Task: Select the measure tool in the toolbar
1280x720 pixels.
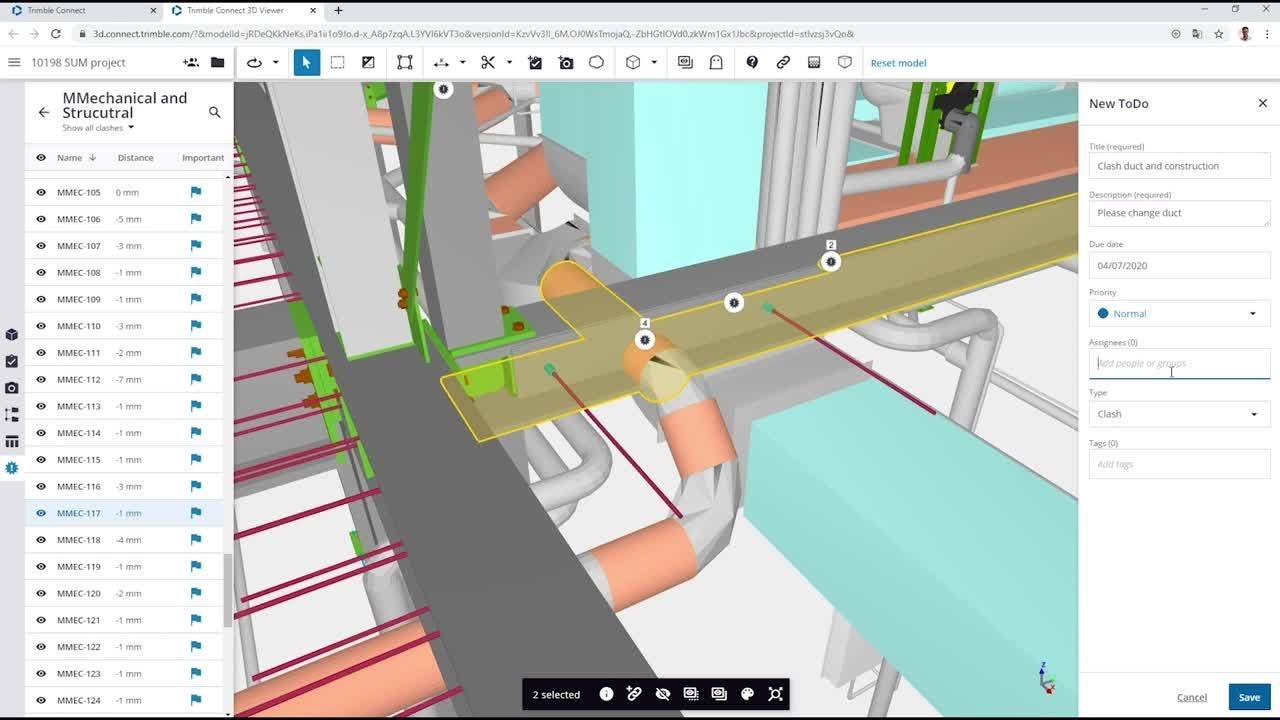Action: (x=443, y=62)
